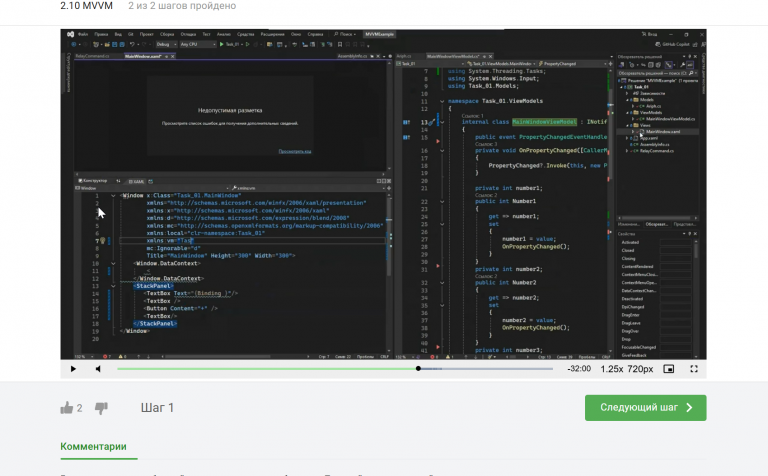Switch to the Ariph.cs tab
The image size is (768, 476).
click(404, 56)
